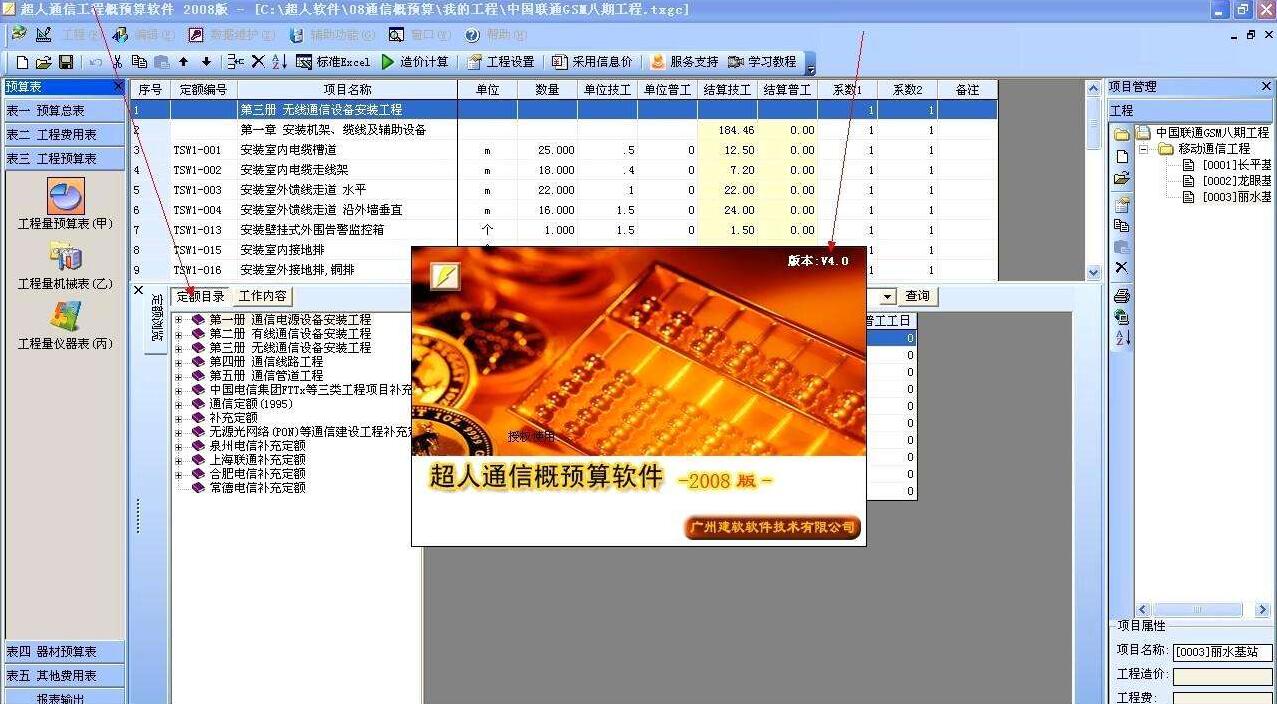Switch to 表三 工程预算表
This screenshot has height=704, width=1277.
[x=64, y=159]
